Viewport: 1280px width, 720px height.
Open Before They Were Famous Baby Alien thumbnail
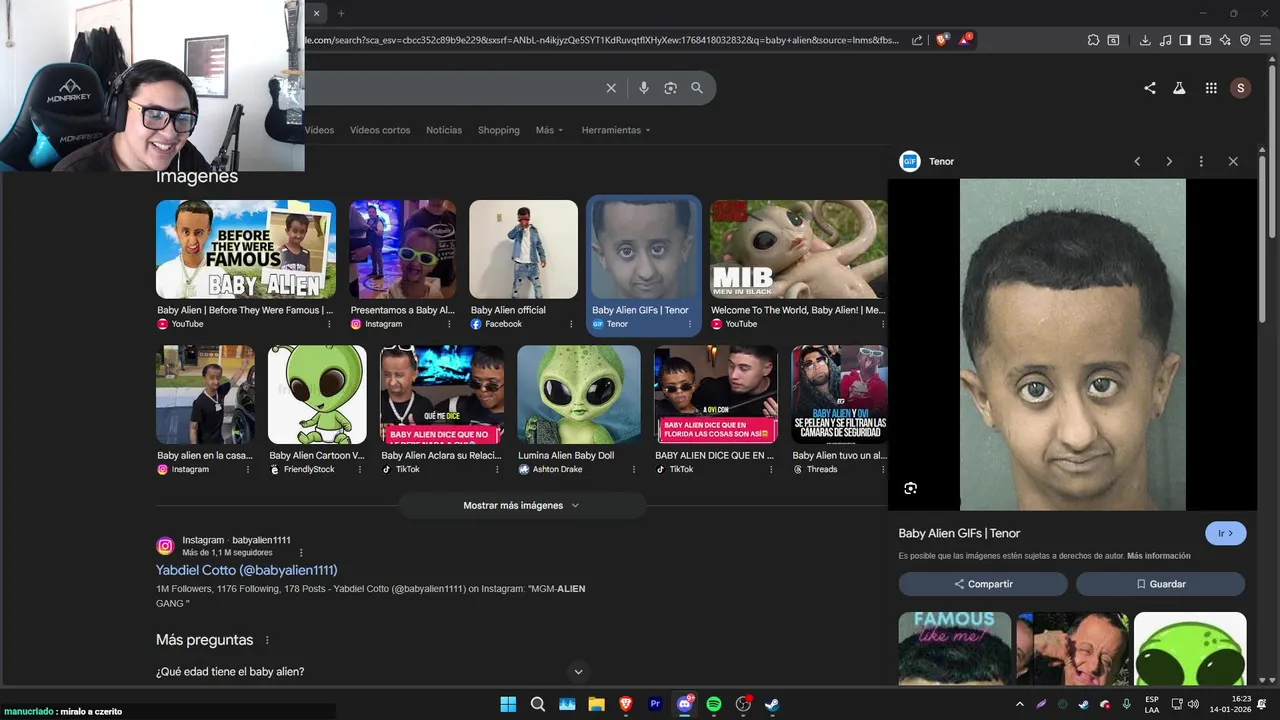pos(246,249)
